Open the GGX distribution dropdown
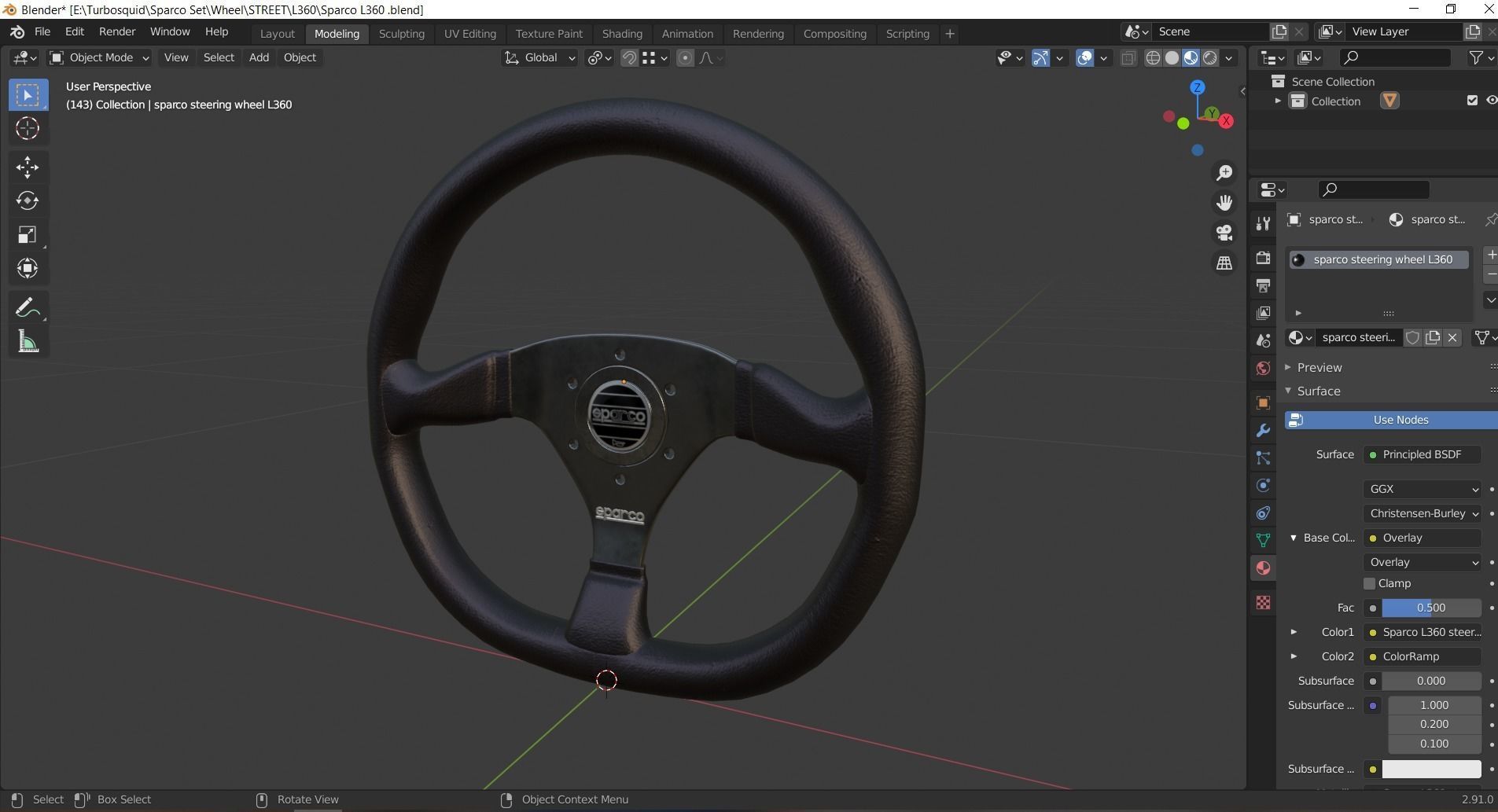 1423,489
